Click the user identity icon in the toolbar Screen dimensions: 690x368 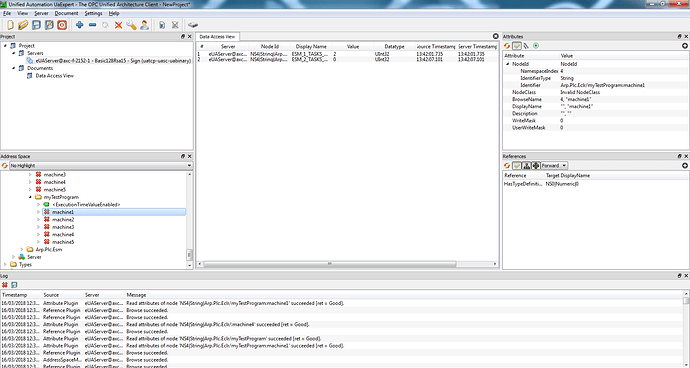pyautogui.click(x=144, y=25)
